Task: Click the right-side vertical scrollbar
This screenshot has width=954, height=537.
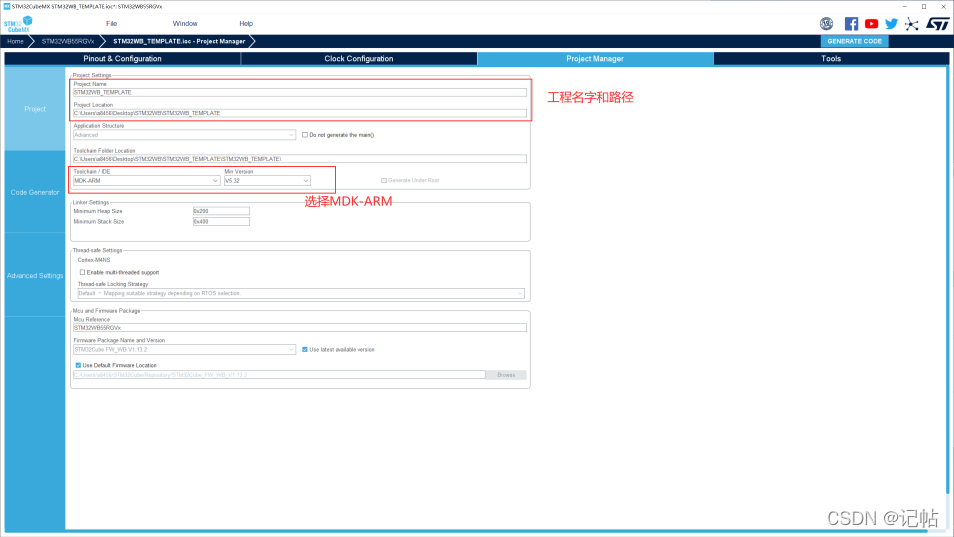Action: [x=947, y=280]
